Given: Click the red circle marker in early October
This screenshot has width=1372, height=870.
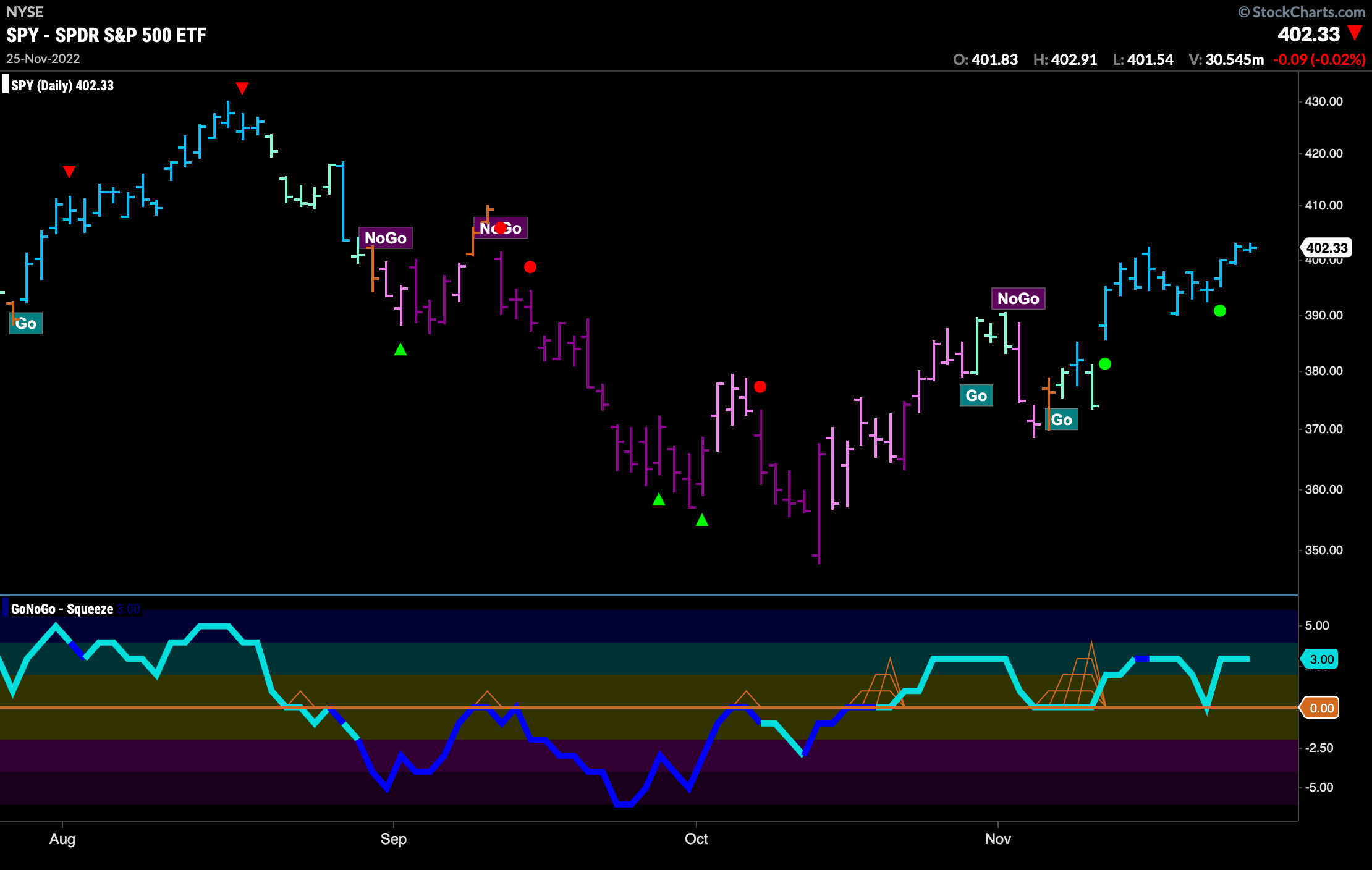Looking at the screenshot, I should (x=760, y=387).
